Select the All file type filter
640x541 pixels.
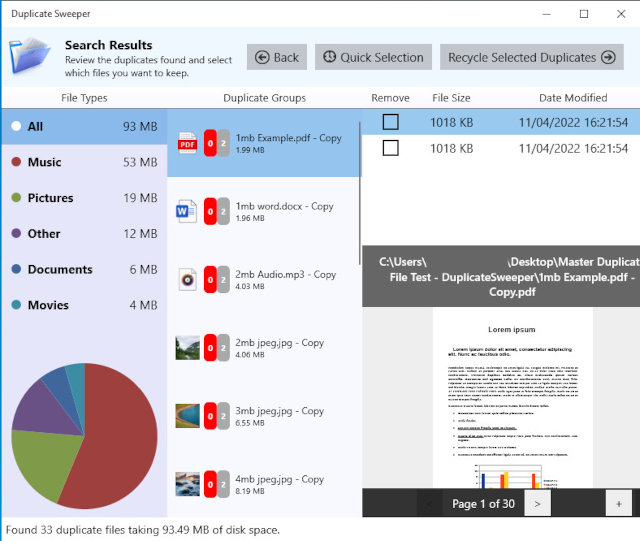tap(84, 127)
